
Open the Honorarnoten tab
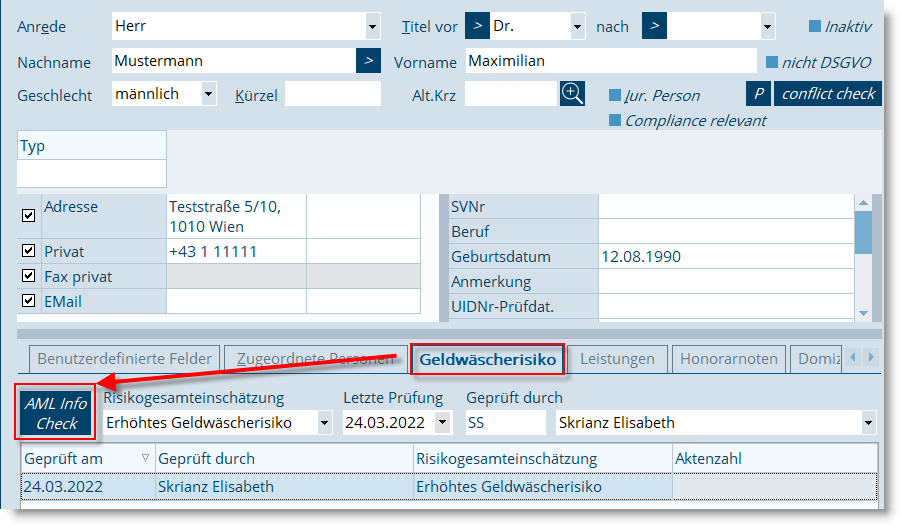(727, 358)
